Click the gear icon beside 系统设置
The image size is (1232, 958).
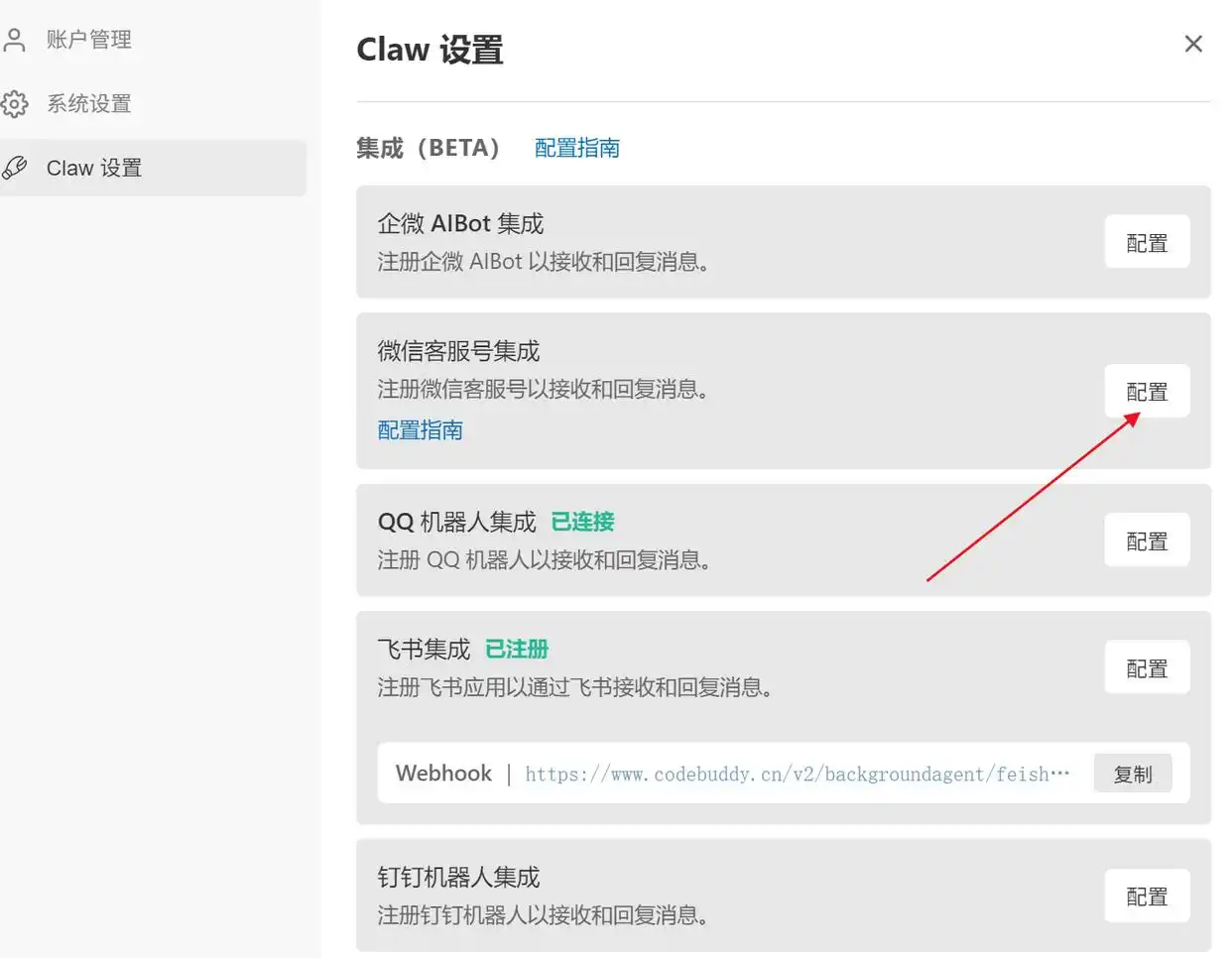click(x=15, y=103)
